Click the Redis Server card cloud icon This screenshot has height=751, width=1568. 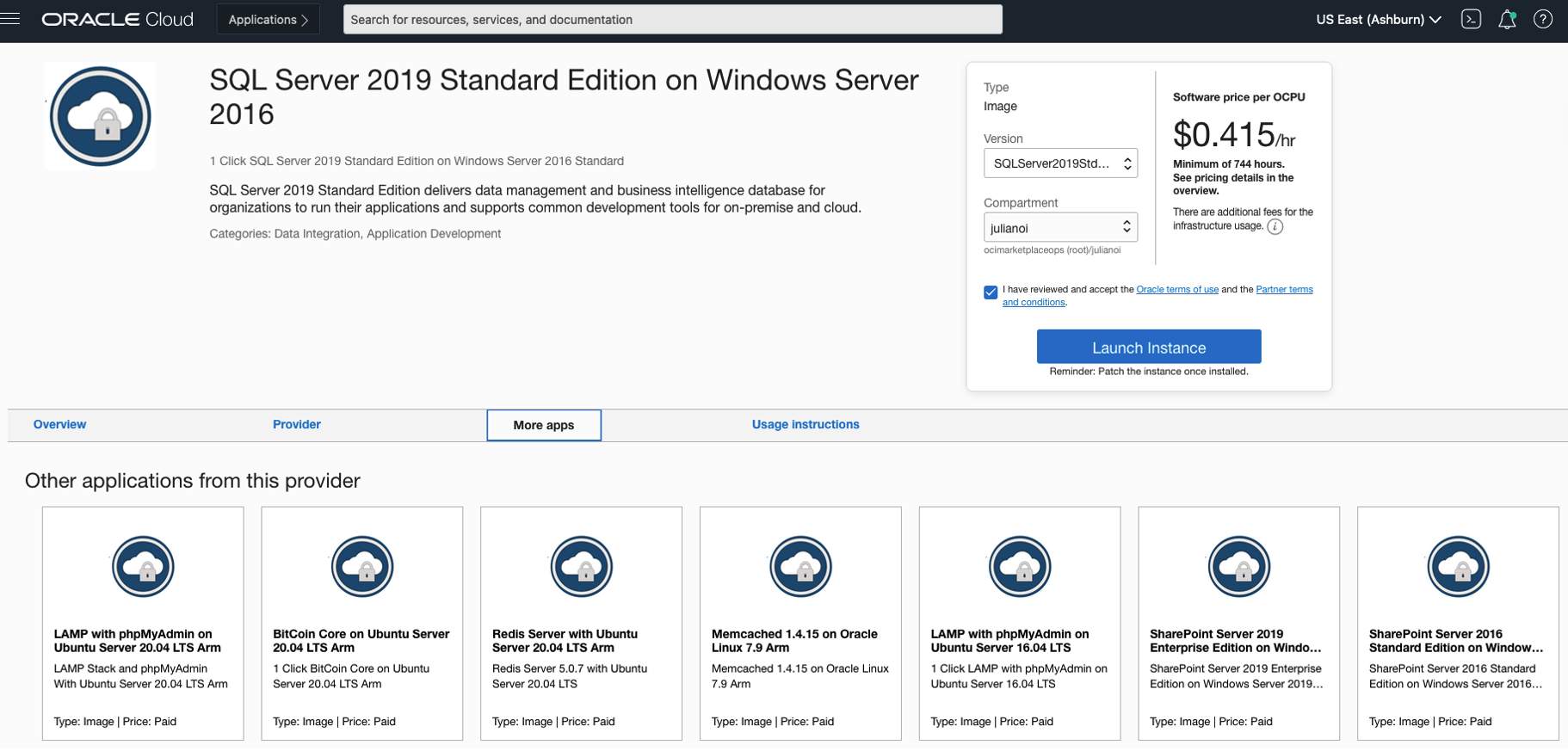582,566
